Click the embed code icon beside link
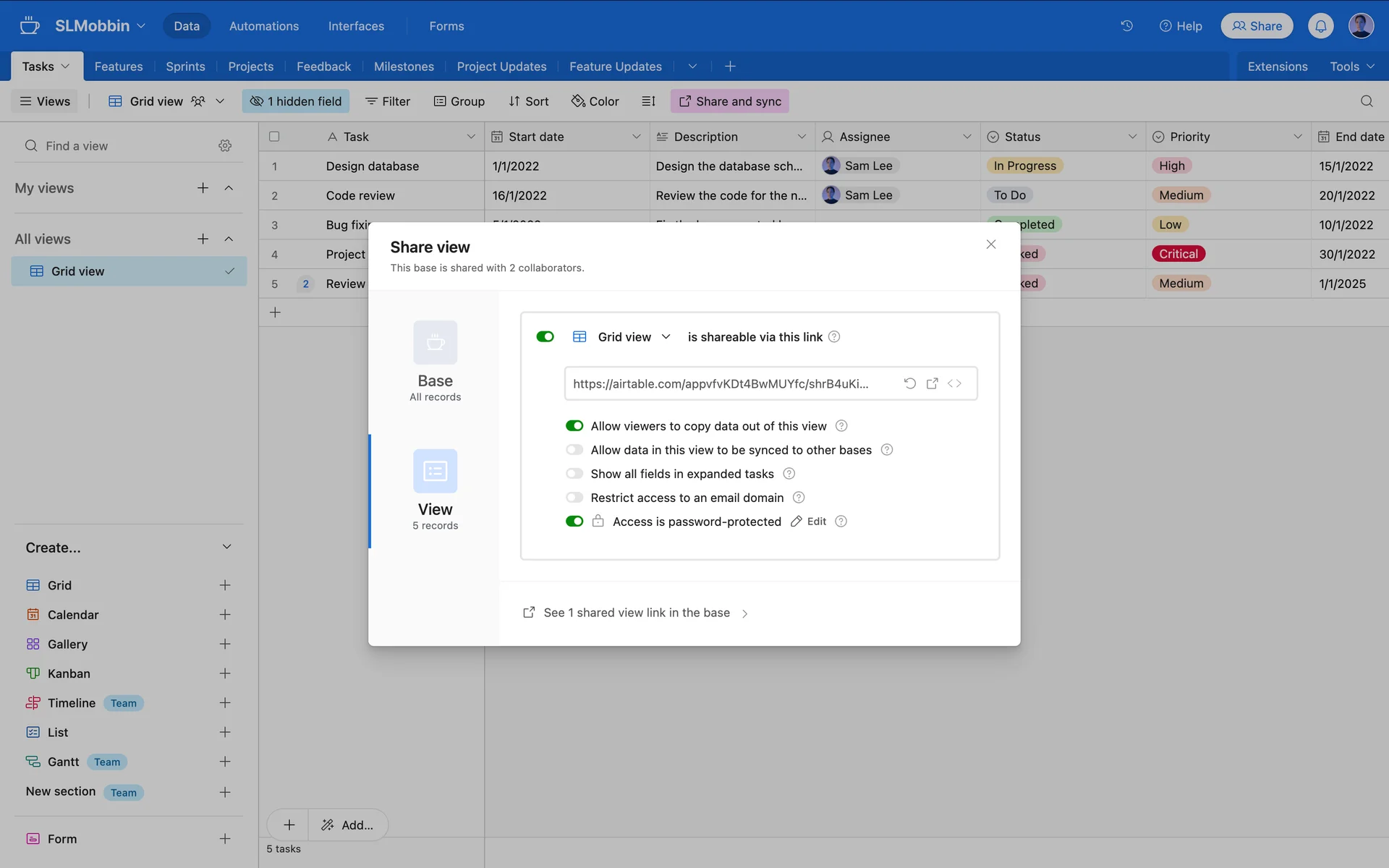The height and width of the screenshot is (868, 1389). pyautogui.click(x=954, y=383)
